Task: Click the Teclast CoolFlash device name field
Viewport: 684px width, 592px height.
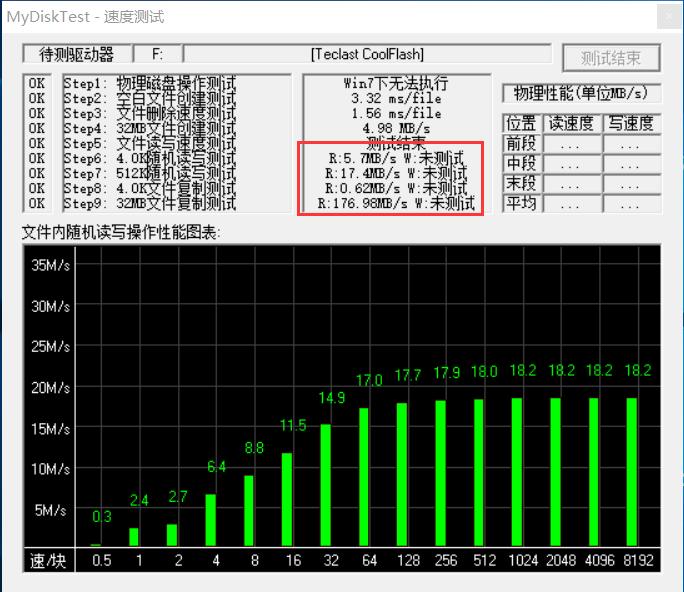Action: (367, 54)
